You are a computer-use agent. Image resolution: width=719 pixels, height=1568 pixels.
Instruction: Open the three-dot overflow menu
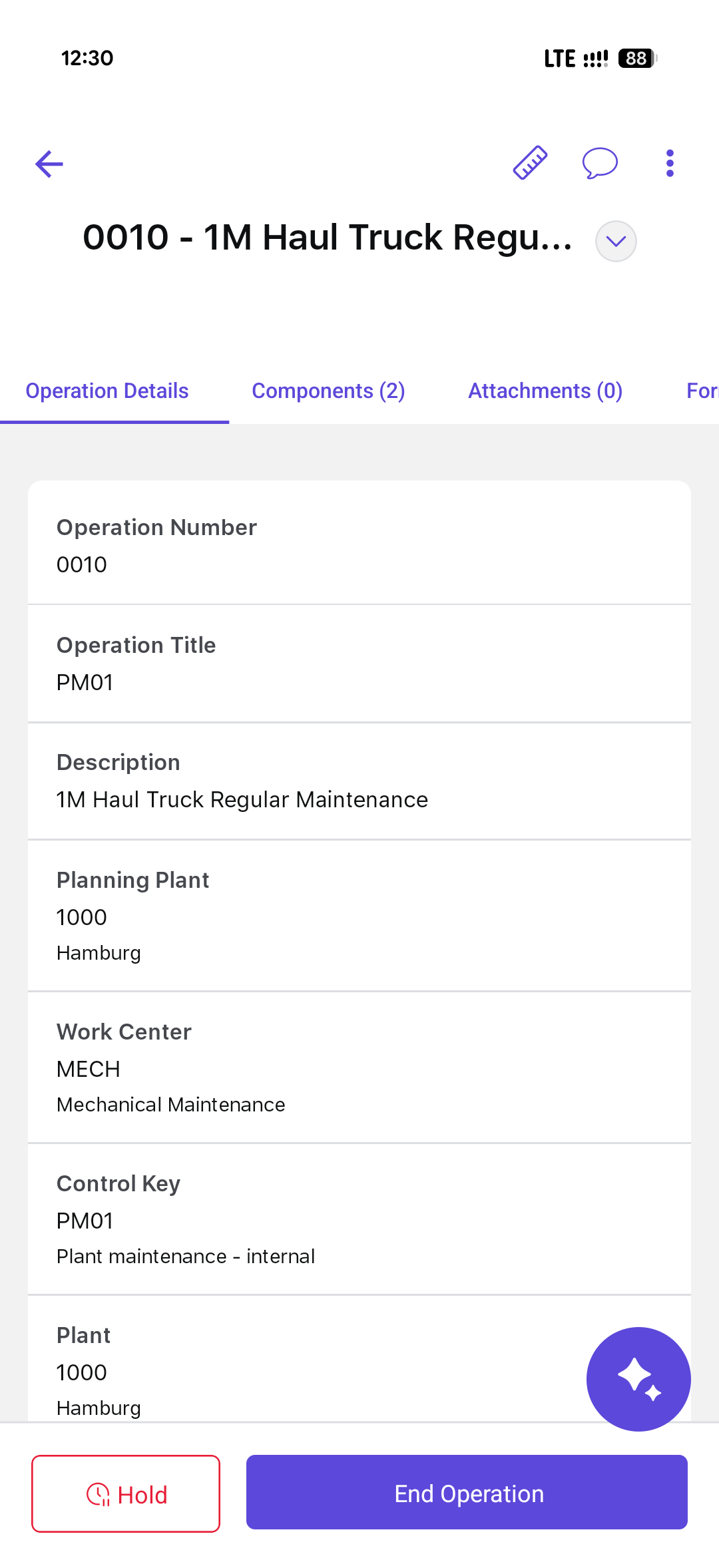coord(670,163)
